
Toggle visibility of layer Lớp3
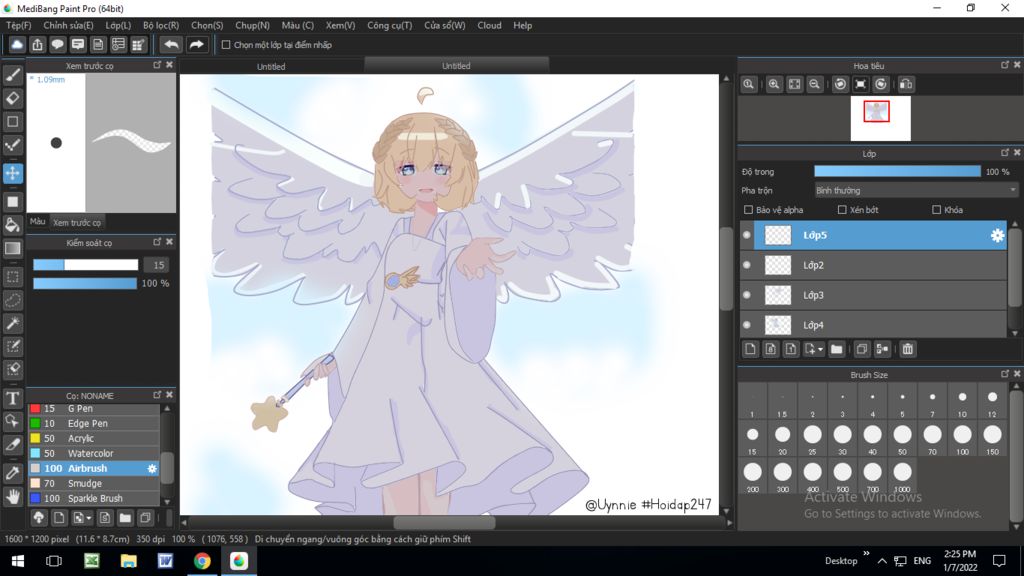[x=746, y=295]
